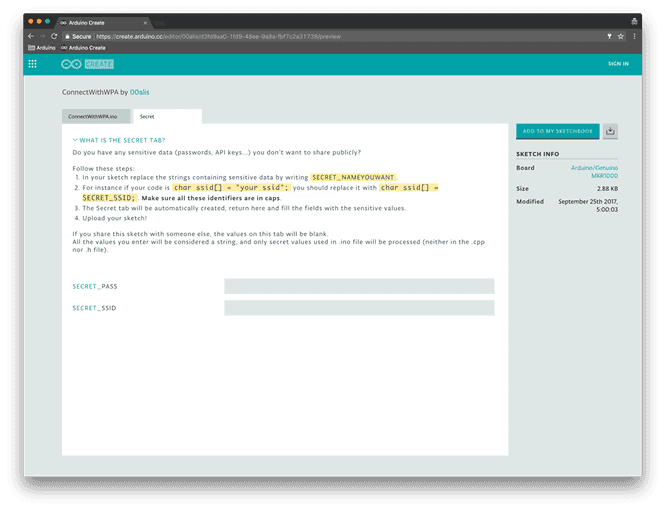Click the Add To My Sketchbook button

click(x=557, y=131)
